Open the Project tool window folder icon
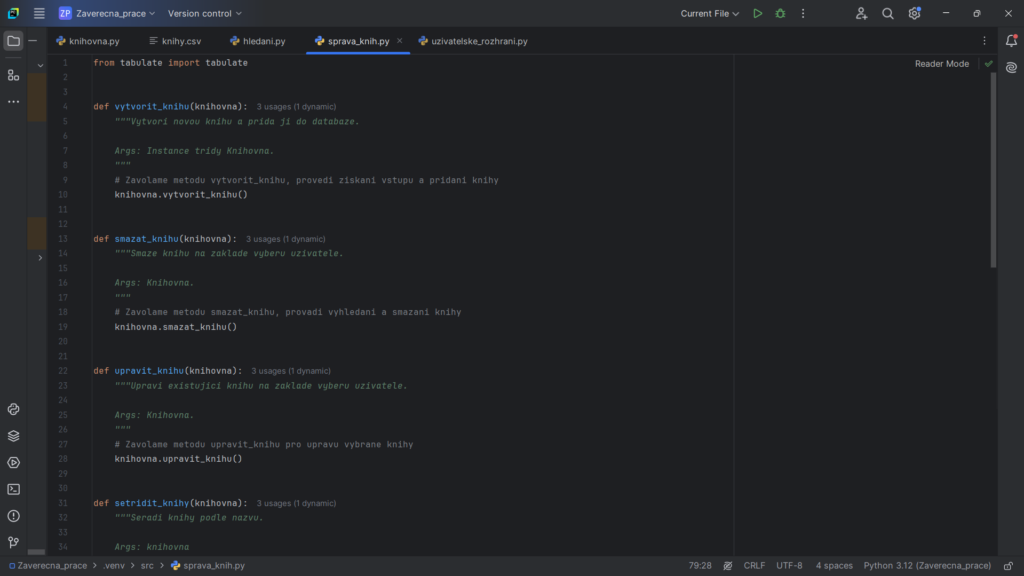 [x=13, y=41]
